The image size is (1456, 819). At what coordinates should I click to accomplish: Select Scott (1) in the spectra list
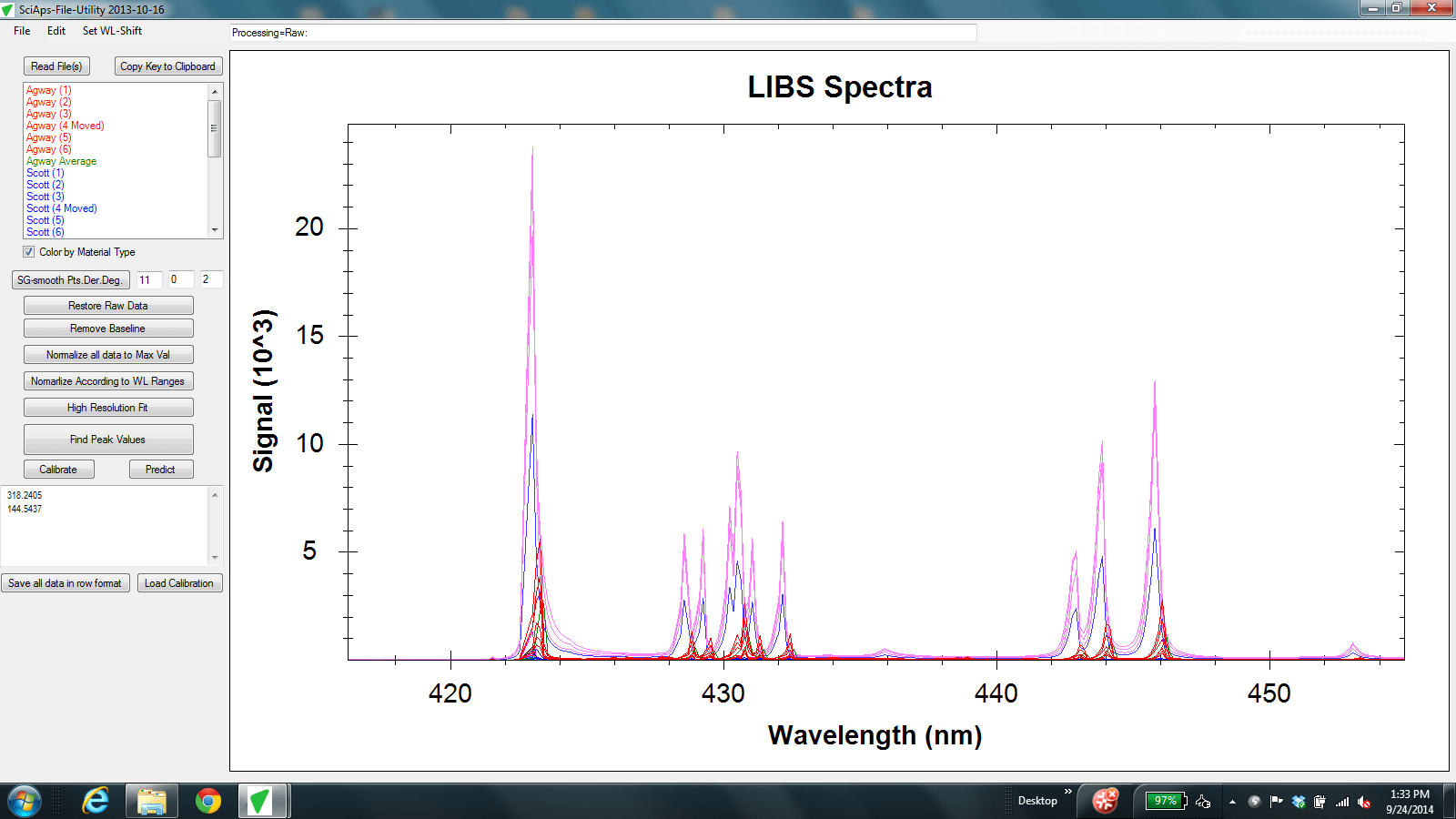coord(45,173)
